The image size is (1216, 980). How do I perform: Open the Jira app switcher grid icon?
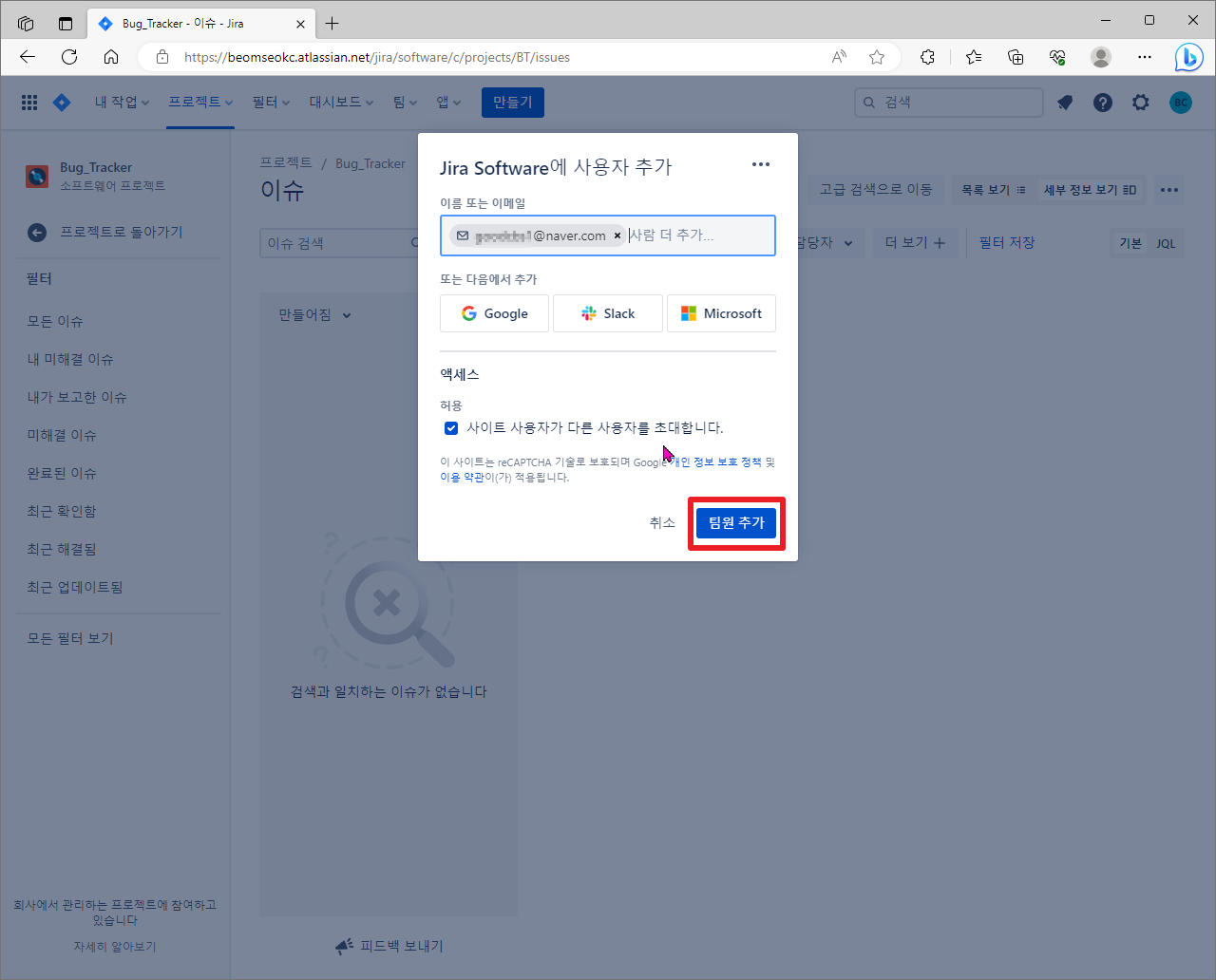coord(29,103)
